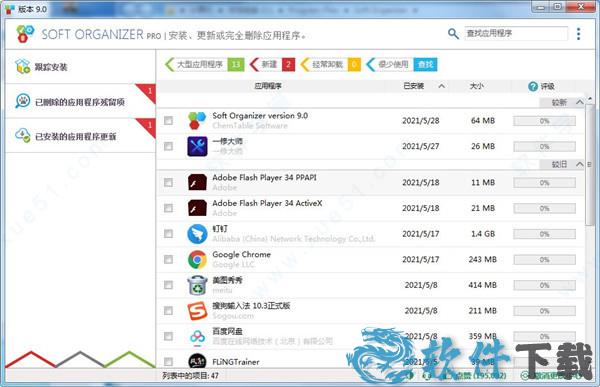Tick the 美图秀秀 row checkbox

click(168, 285)
